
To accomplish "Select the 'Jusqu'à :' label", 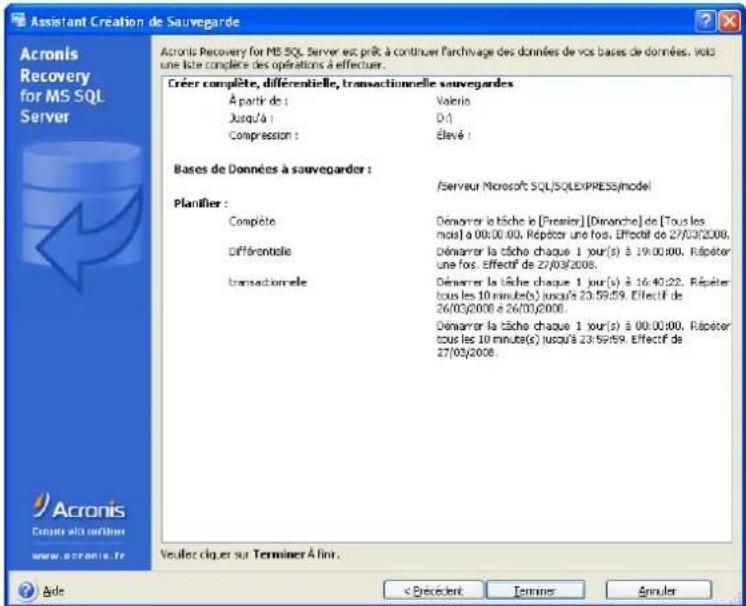I will click(251, 118).
